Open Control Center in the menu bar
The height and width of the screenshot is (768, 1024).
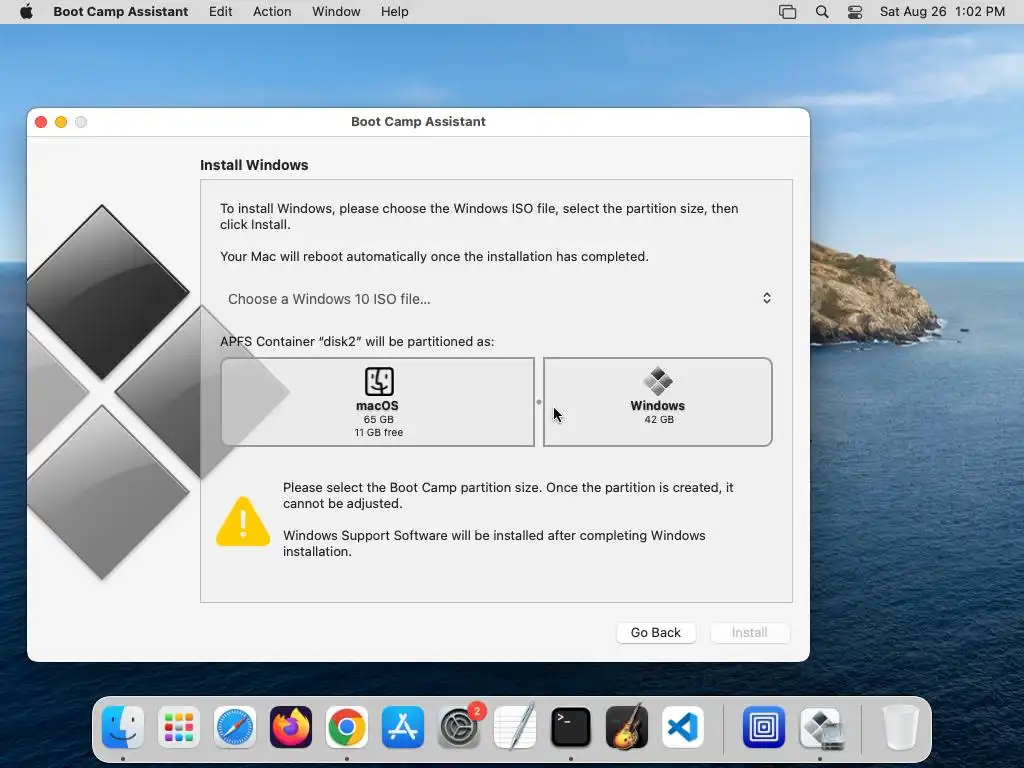point(855,12)
